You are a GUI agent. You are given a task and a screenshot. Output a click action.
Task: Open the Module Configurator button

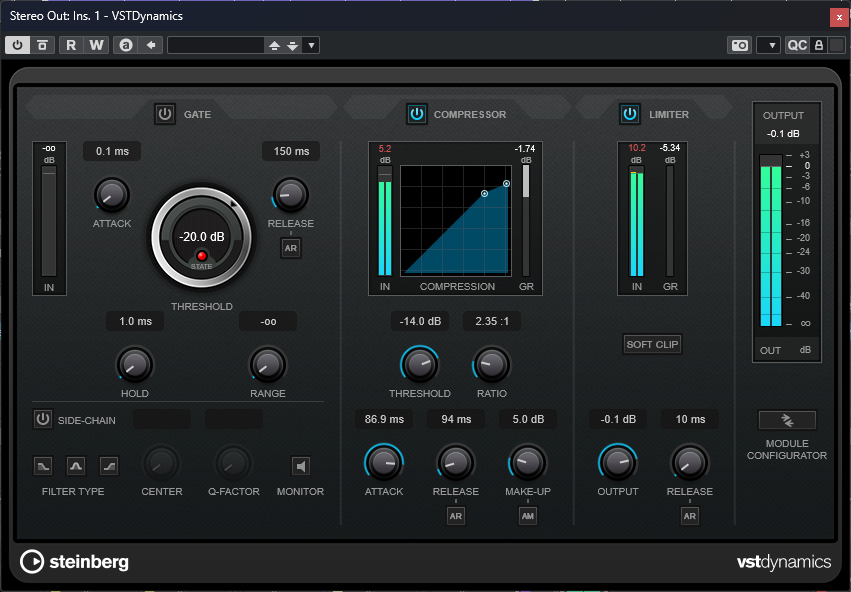click(x=787, y=420)
